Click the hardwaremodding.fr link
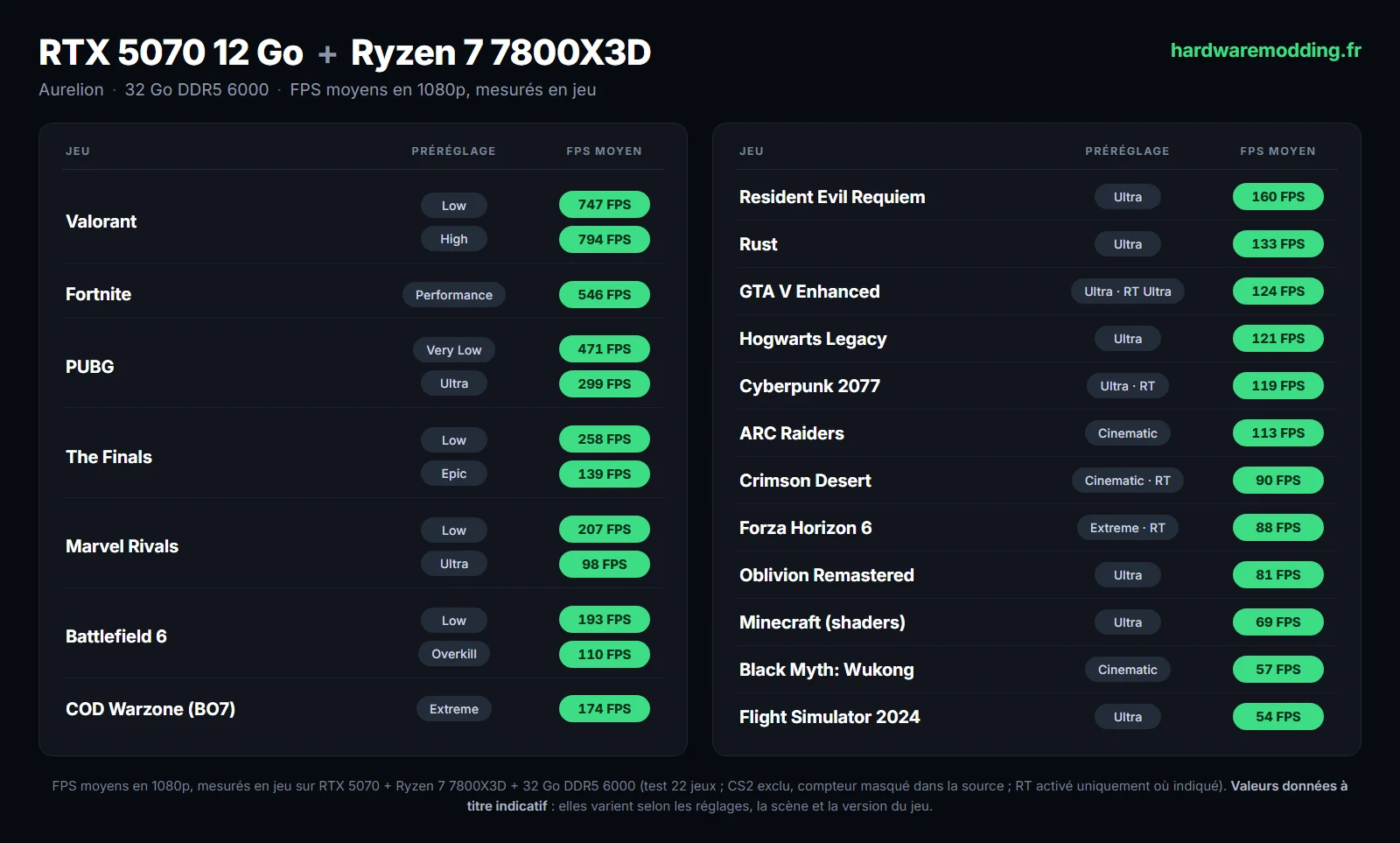The width and height of the screenshot is (1400, 843). pos(1265,51)
